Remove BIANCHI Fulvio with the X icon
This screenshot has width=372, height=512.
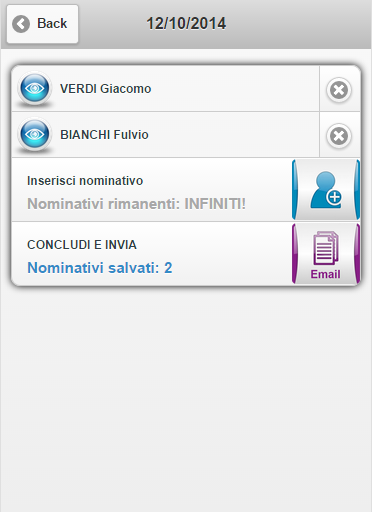pos(339,136)
